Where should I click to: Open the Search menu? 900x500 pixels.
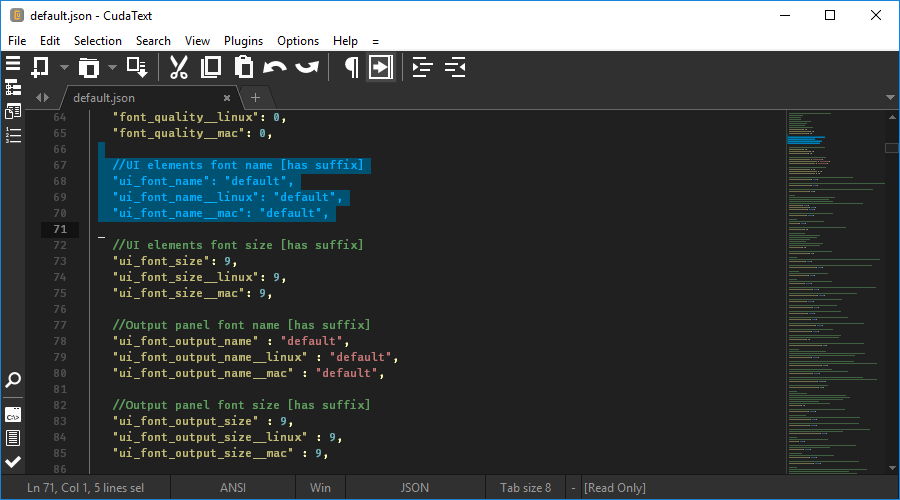pyautogui.click(x=153, y=41)
